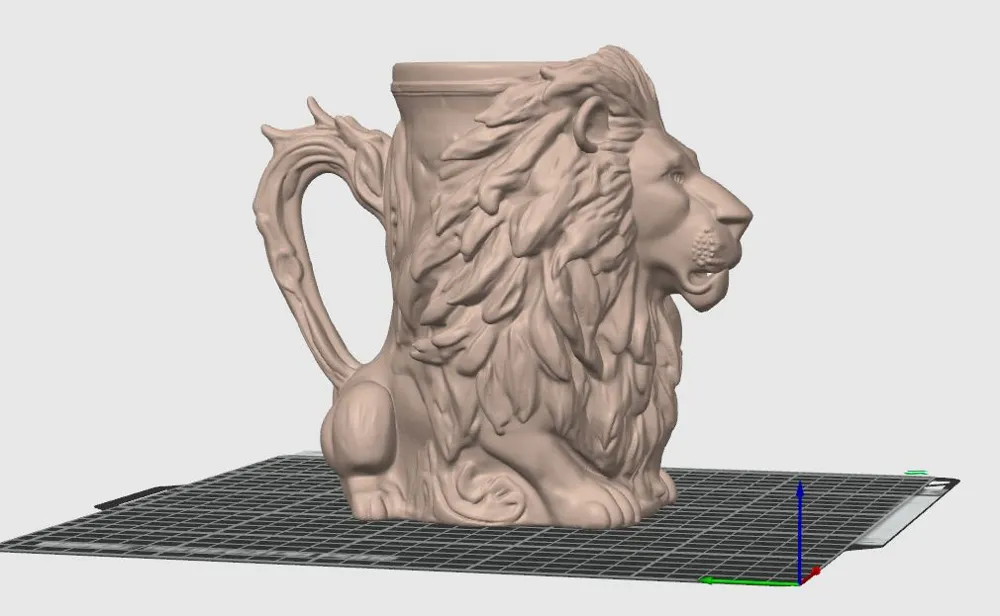Click the lion's nose tip
1000x616 pixels.
click(x=743, y=216)
